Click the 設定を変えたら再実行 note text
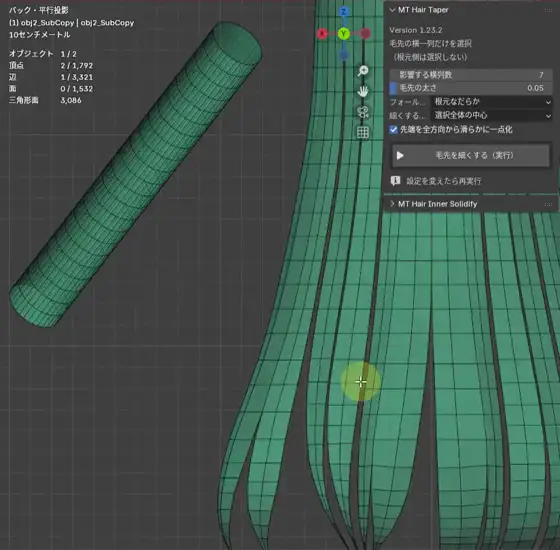 [444, 181]
